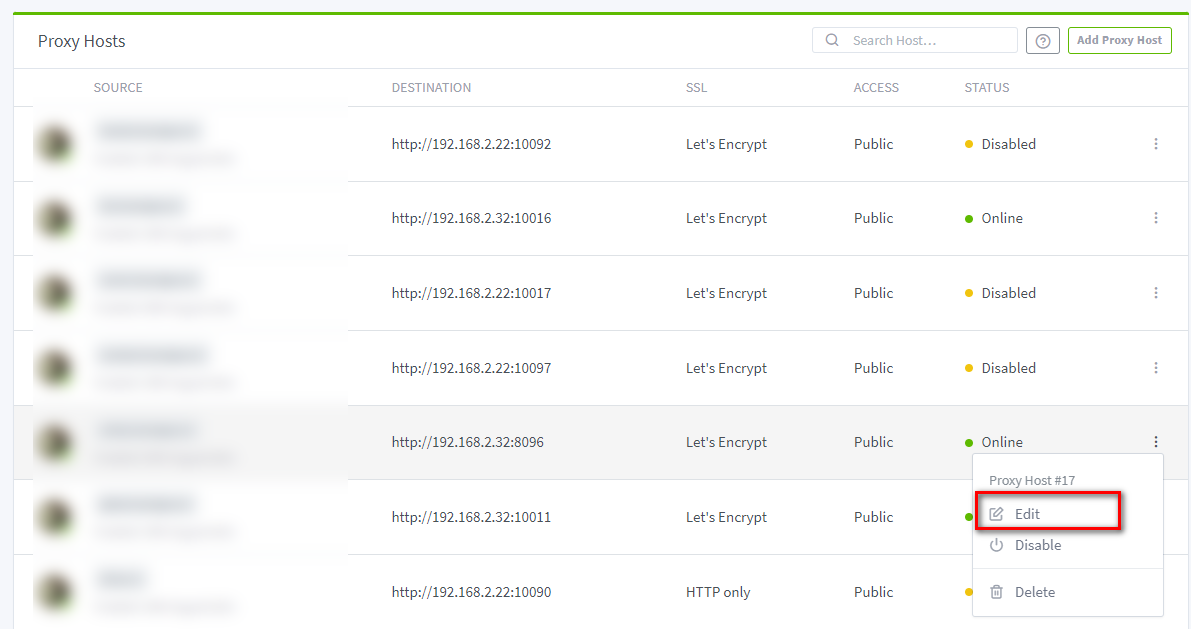Click the Disable power icon in menu
The width and height of the screenshot is (1191, 629).
coord(996,545)
